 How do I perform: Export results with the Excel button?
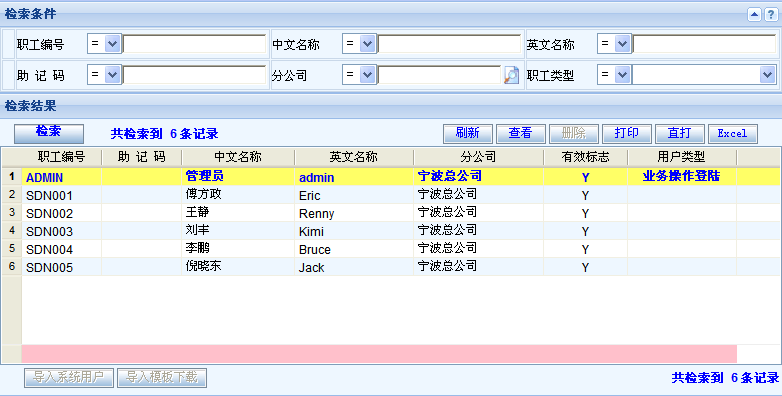coord(733,133)
